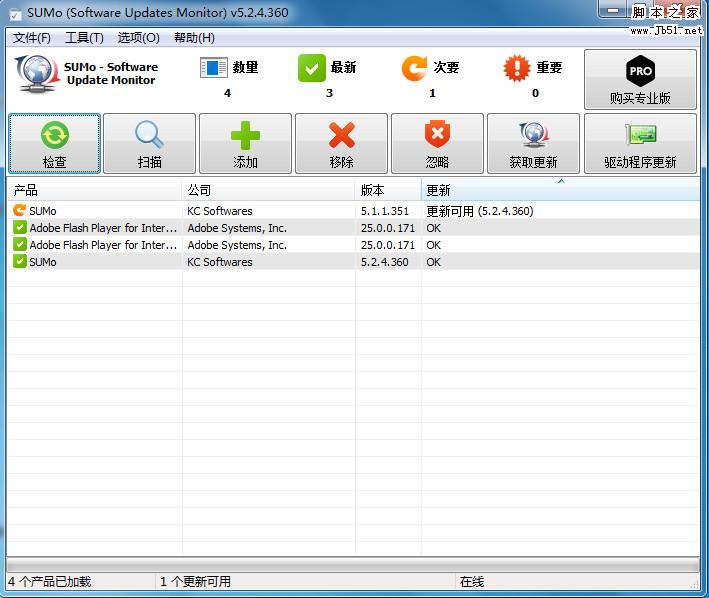Image resolution: width=709 pixels, height=598 pixels.
Task: Click the value 1 under 次要
Action: pos(432,93)
